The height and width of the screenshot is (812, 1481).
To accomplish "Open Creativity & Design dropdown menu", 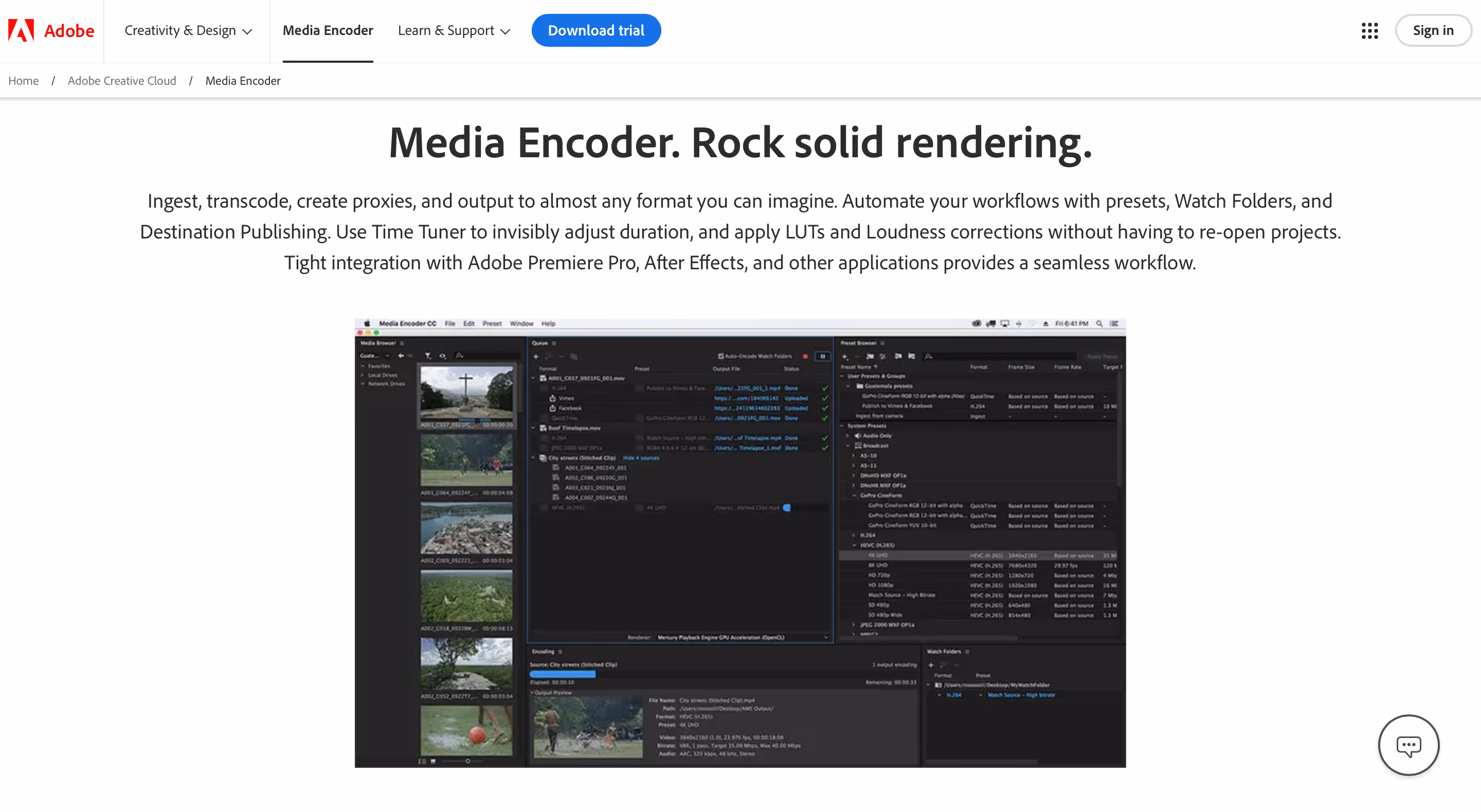I will 188,30.
